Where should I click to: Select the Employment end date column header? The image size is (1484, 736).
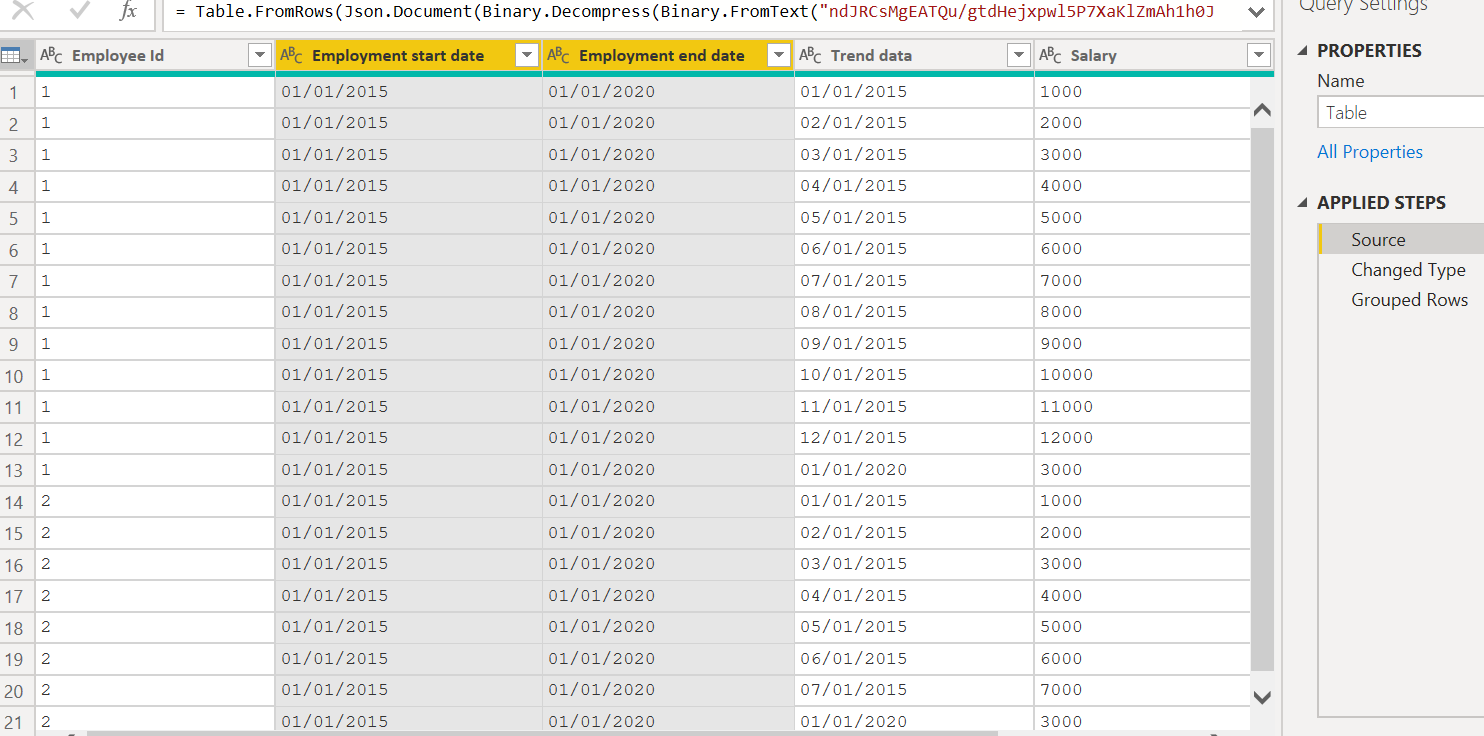(668, 56)
